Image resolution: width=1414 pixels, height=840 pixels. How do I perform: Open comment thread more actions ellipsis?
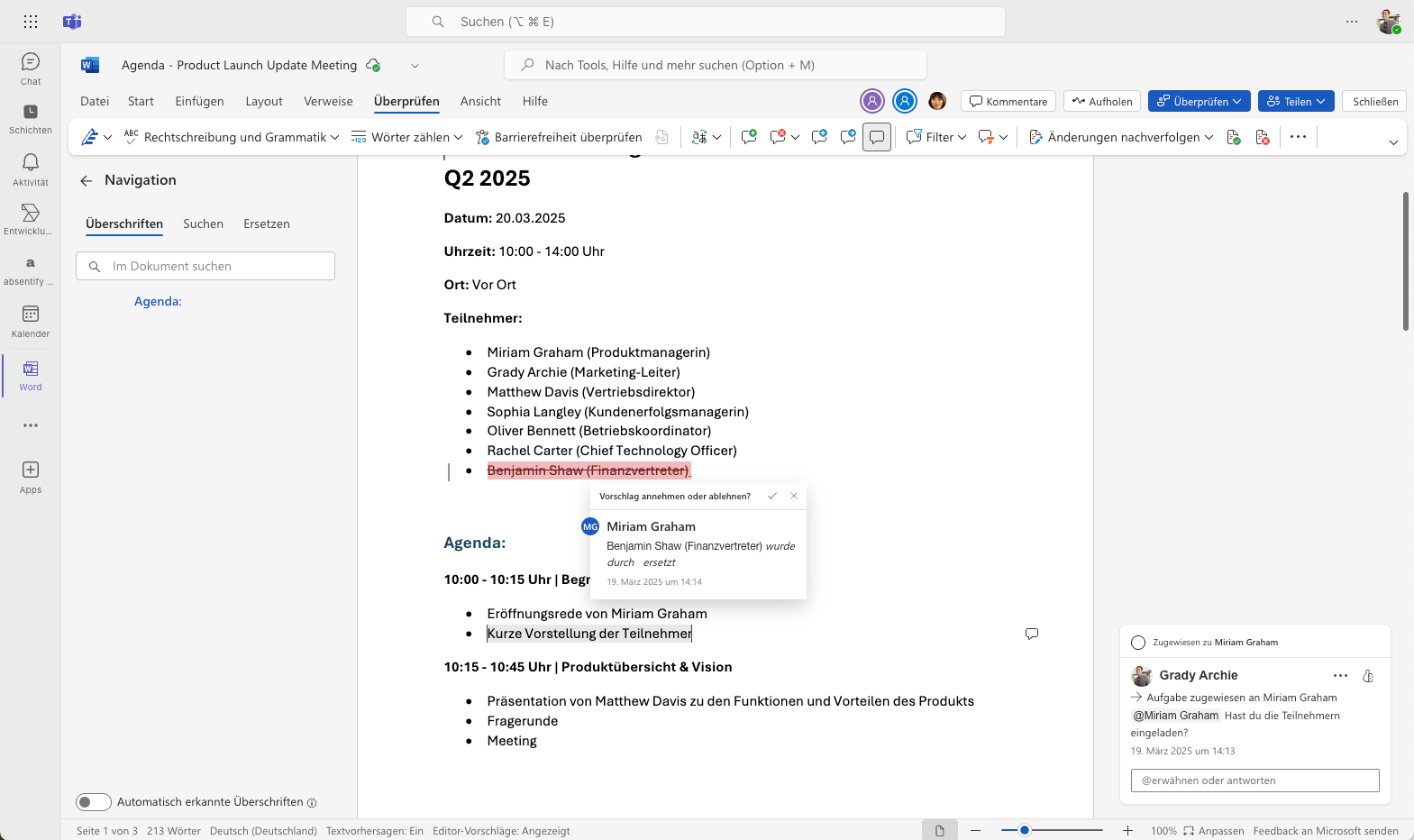(x=1340, y=676)
